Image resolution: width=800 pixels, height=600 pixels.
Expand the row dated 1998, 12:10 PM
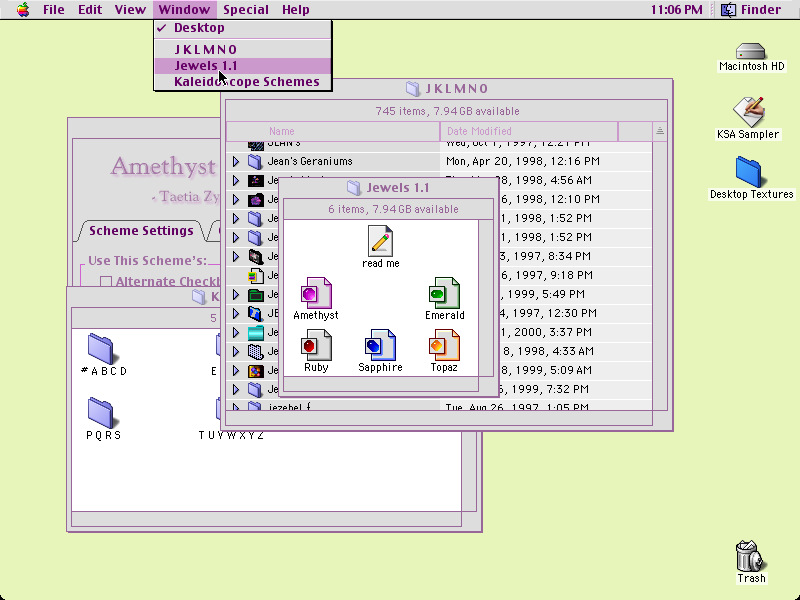(x=236, y=199)
